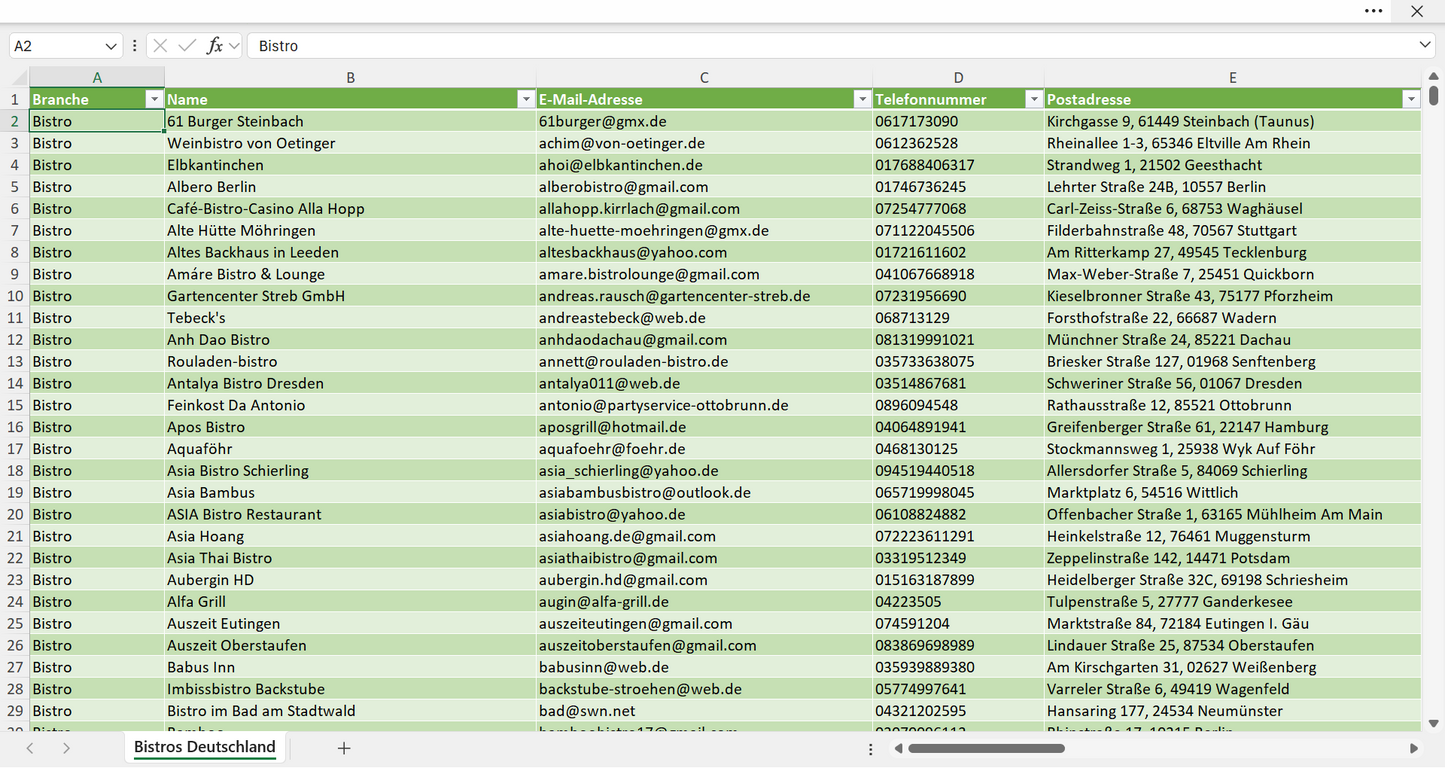This screenshot has height=768, width=1445.
Task: Click the horizontal scrollbar left arrow
Action: (x=899, y=748)
